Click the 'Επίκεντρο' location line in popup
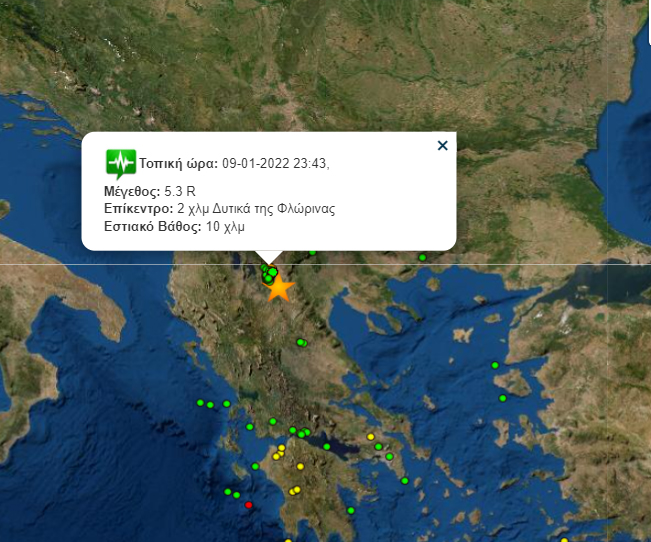The image size is (651, 542). point(218,209)
